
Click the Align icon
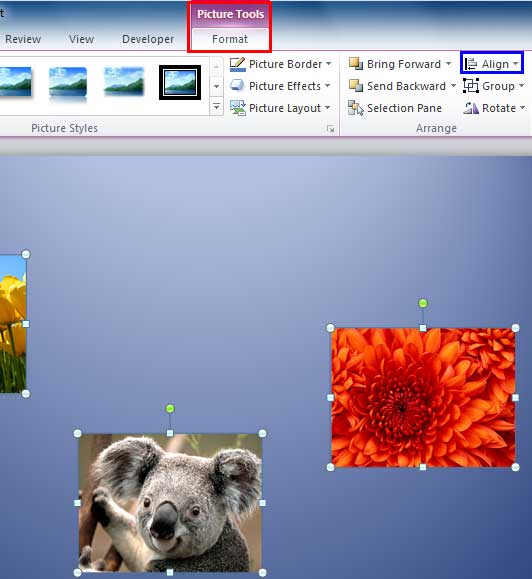471,64
